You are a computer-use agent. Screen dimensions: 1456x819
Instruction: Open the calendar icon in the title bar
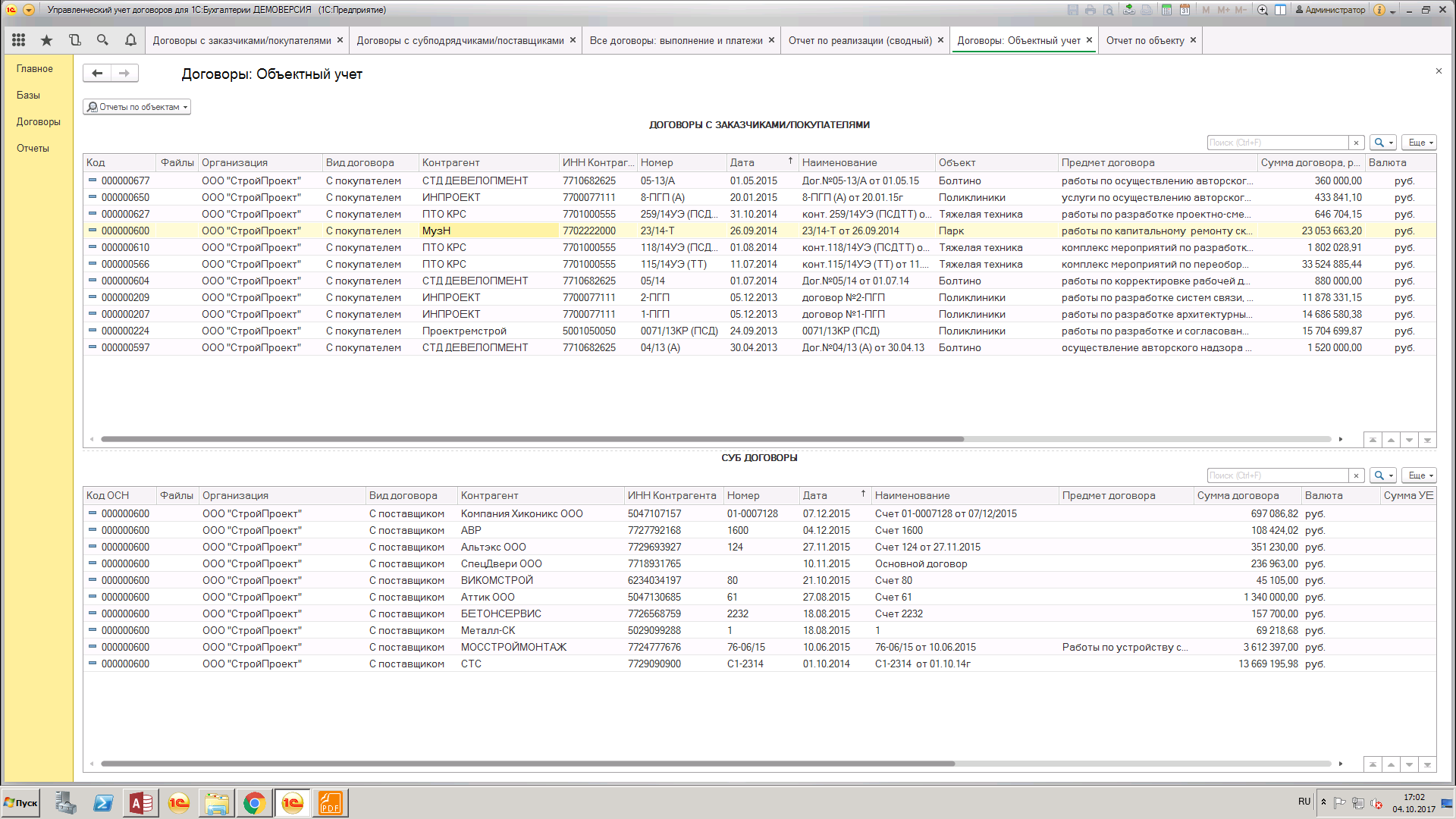[1185, 10]
